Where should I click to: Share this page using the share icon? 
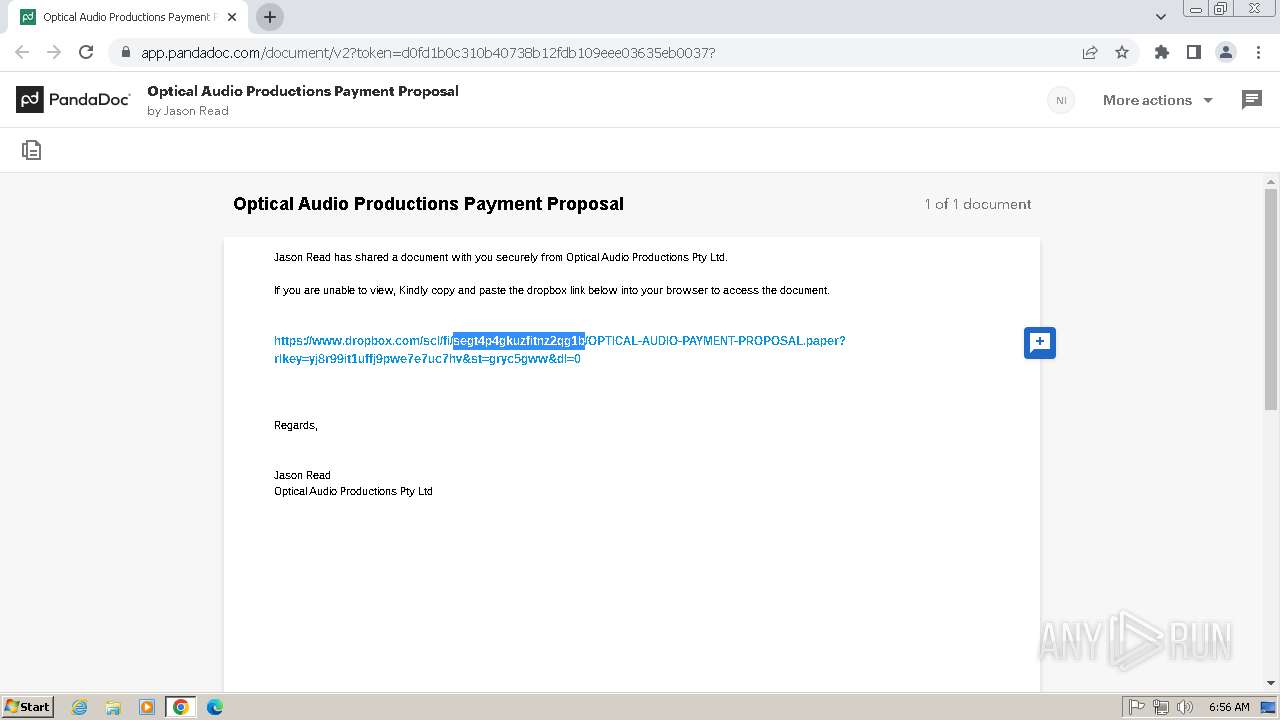pos(1090,52)
